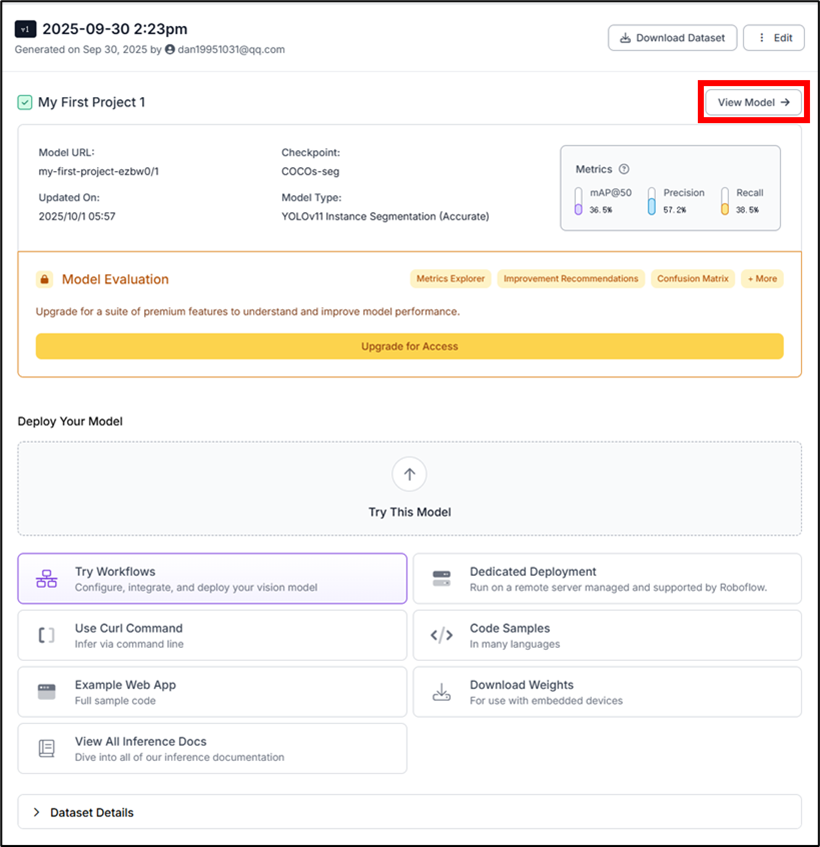The width and height of the screenshot is (820, 847).
Task: Click the Recall metric bar
Action: 725,201
